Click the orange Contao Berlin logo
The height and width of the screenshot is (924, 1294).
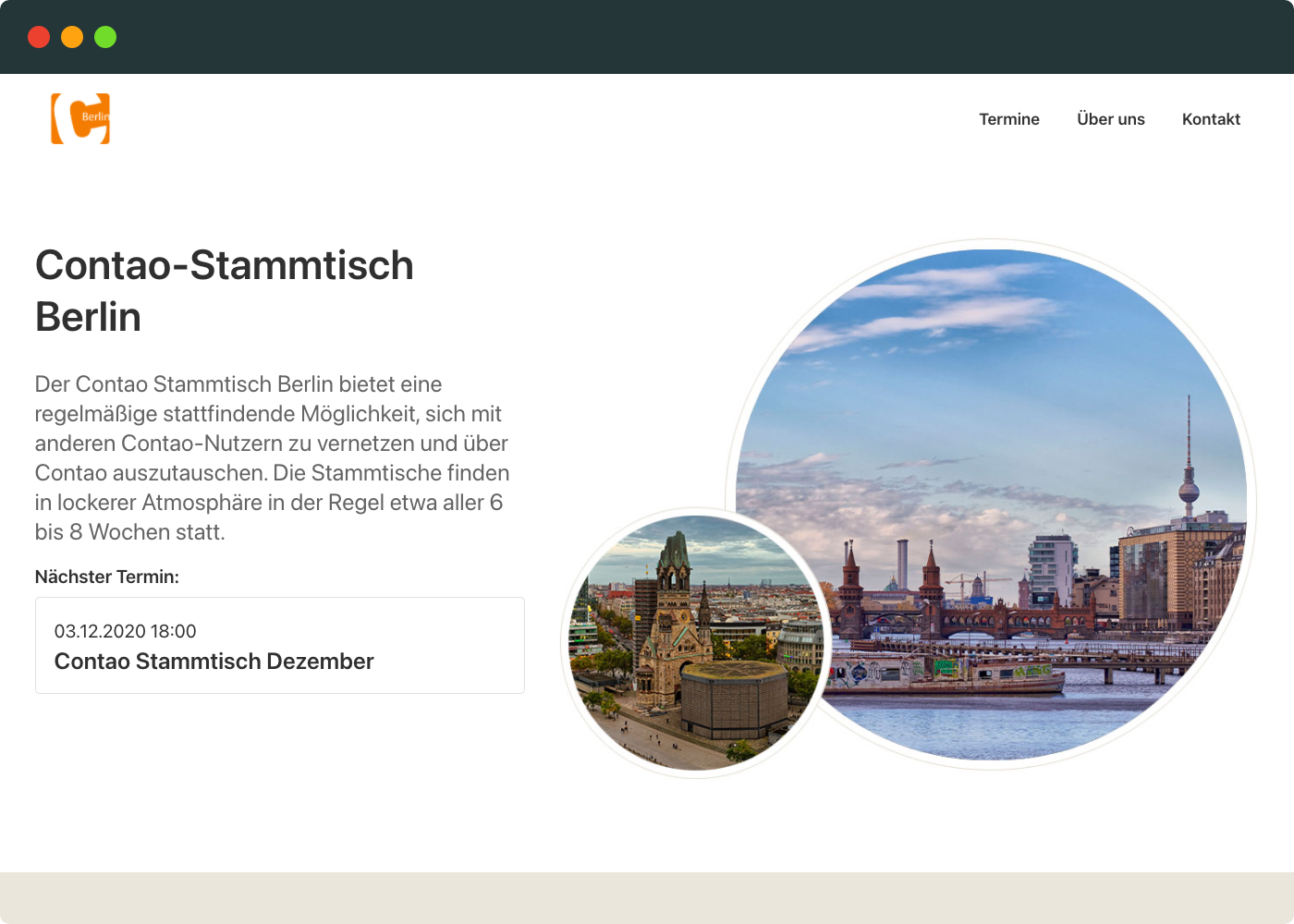(80, 118)
